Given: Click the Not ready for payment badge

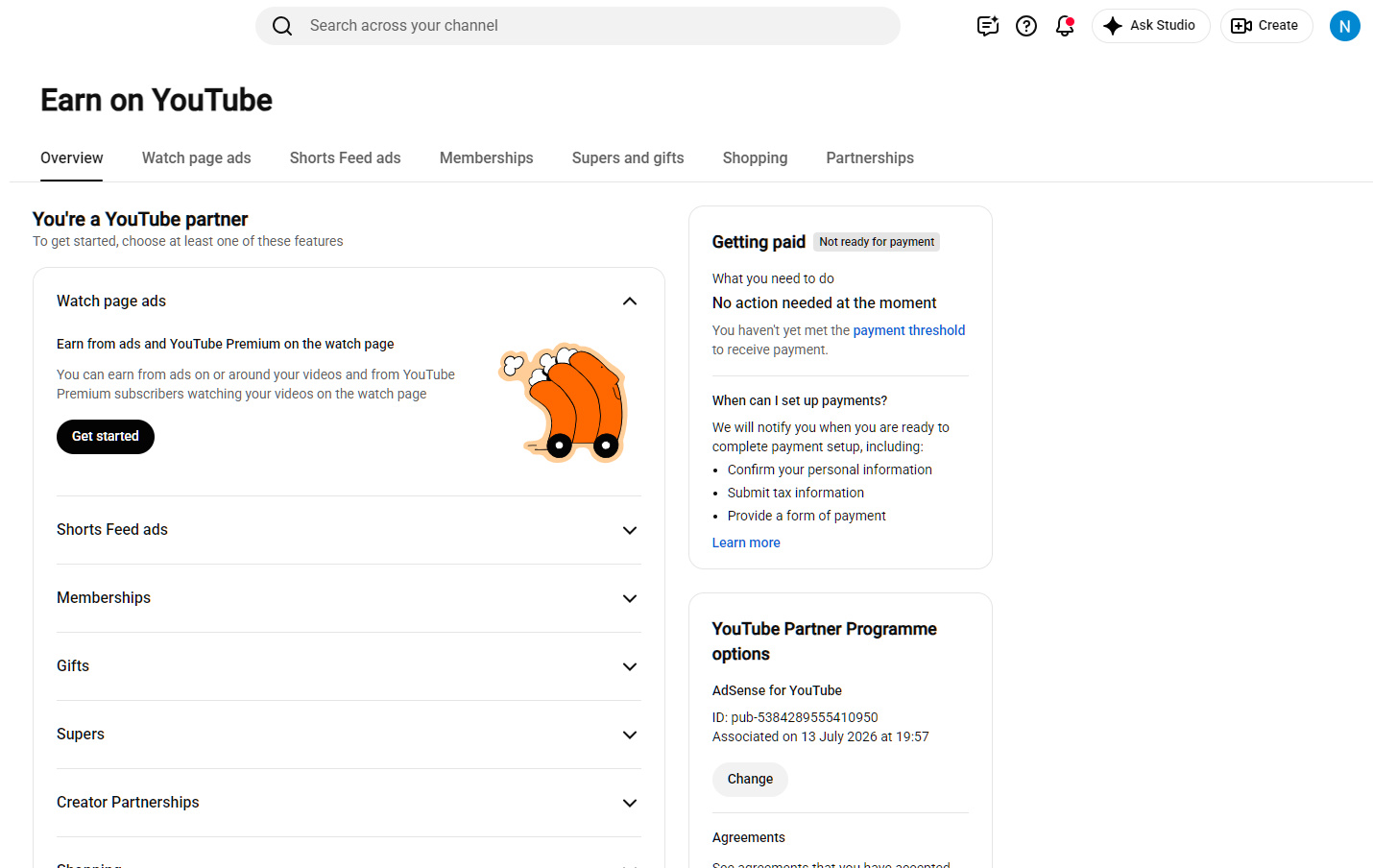Looking at the screenshot, I should [877, 242].
